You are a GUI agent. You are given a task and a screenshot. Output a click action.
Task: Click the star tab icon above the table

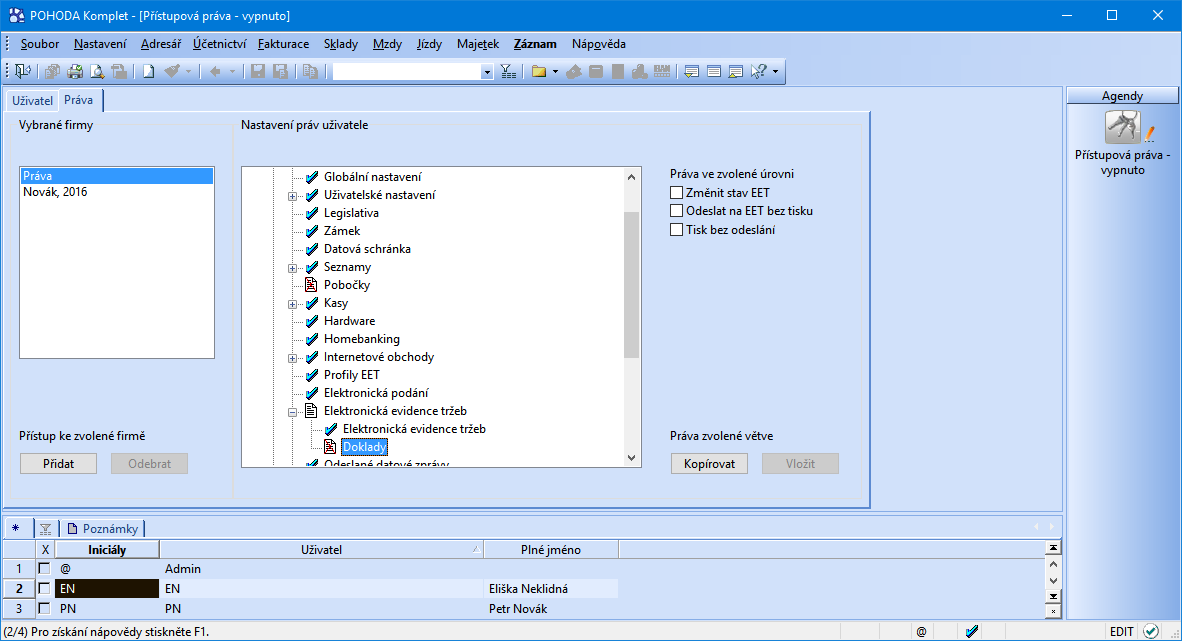coord(16,528)
